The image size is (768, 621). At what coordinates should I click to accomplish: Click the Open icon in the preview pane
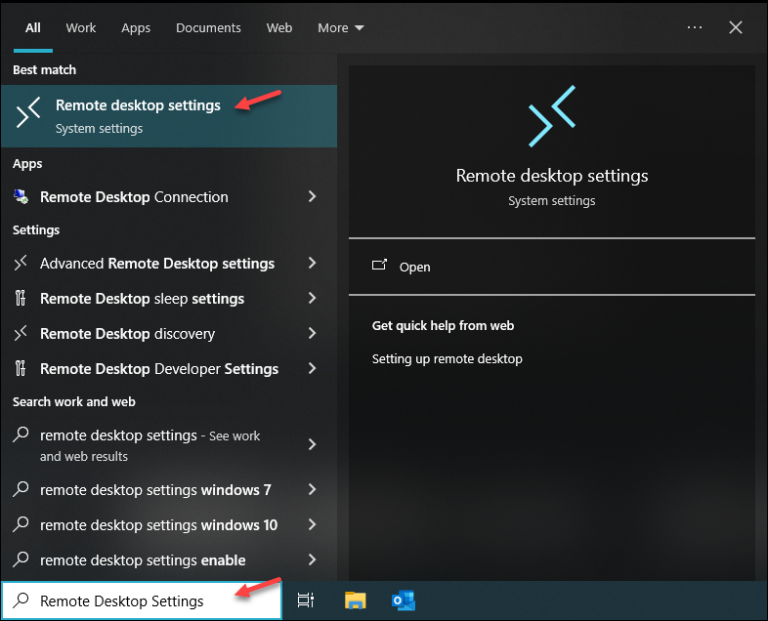pyautogui.click(x=379, y=265)
